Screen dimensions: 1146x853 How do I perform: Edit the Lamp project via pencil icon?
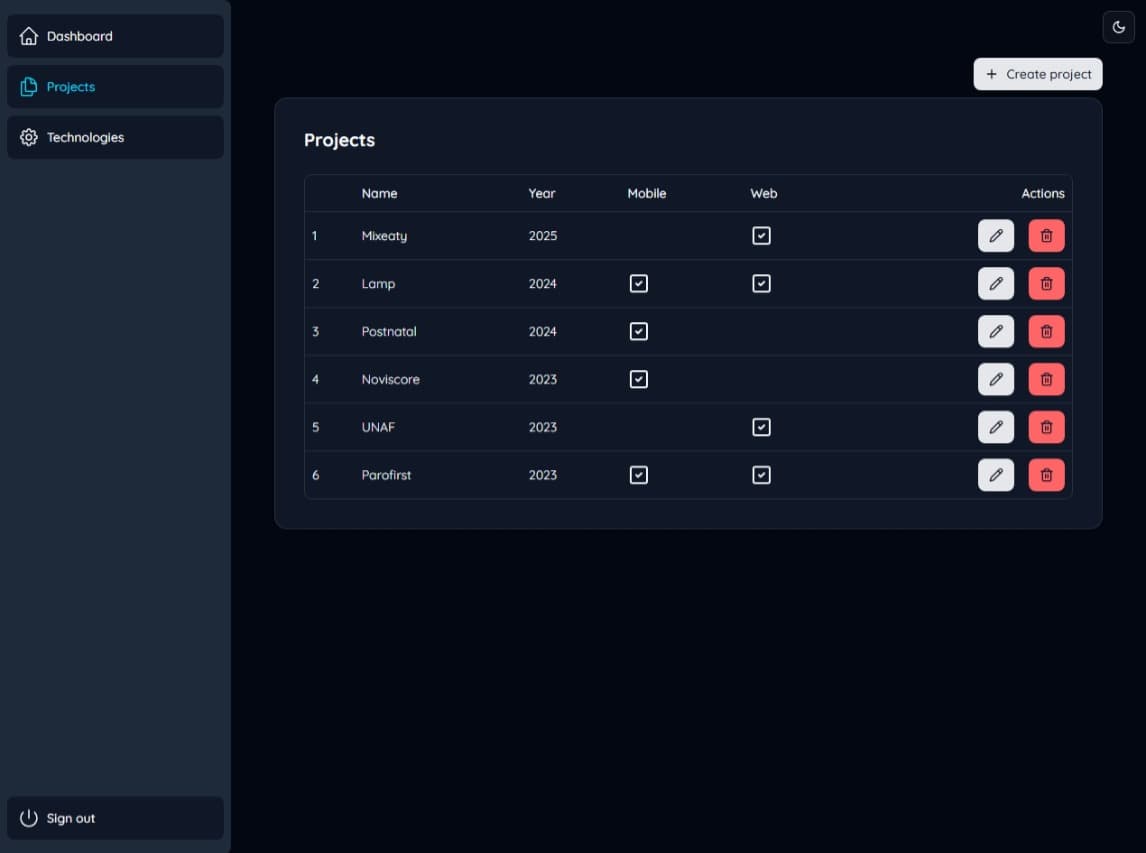996,283
